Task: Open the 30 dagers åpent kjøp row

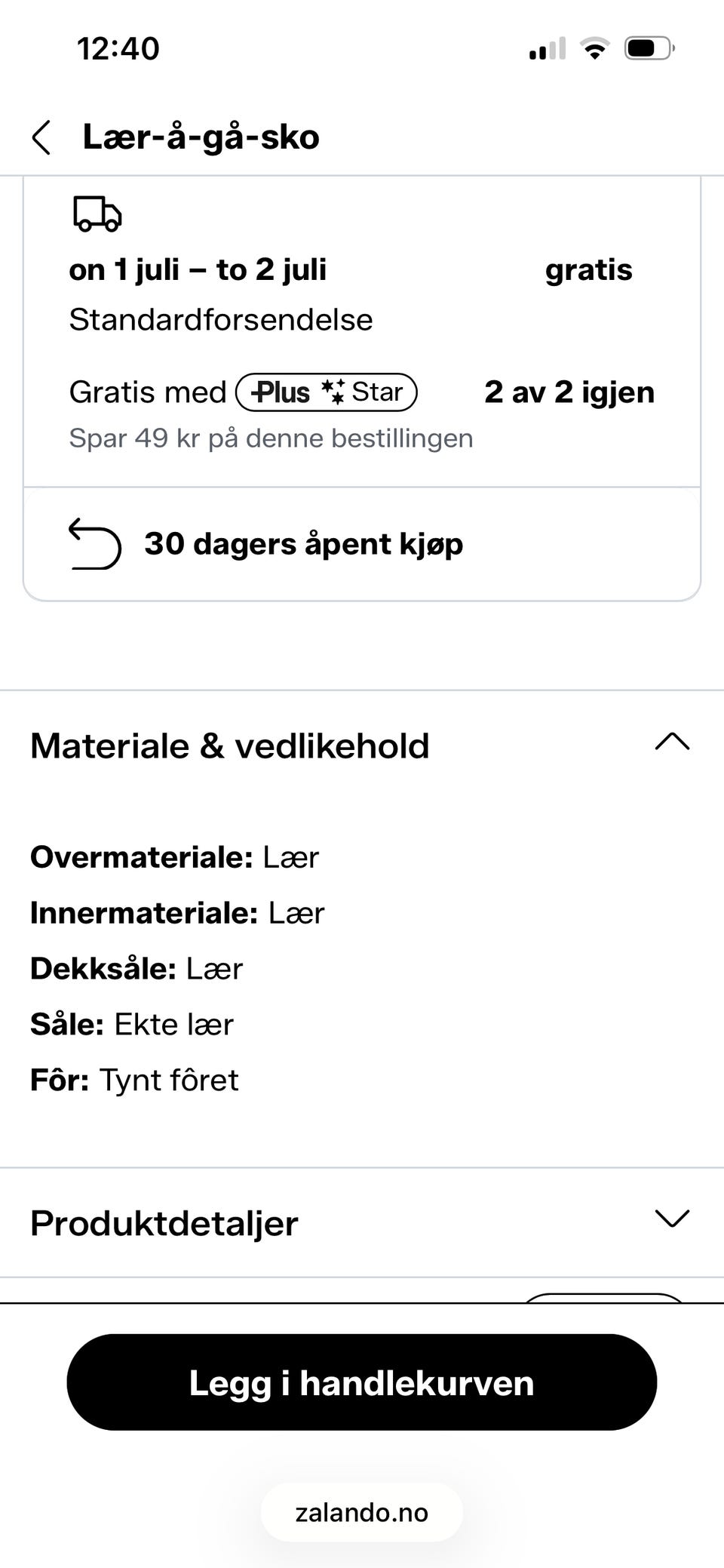Action: [x=362, y=544]
